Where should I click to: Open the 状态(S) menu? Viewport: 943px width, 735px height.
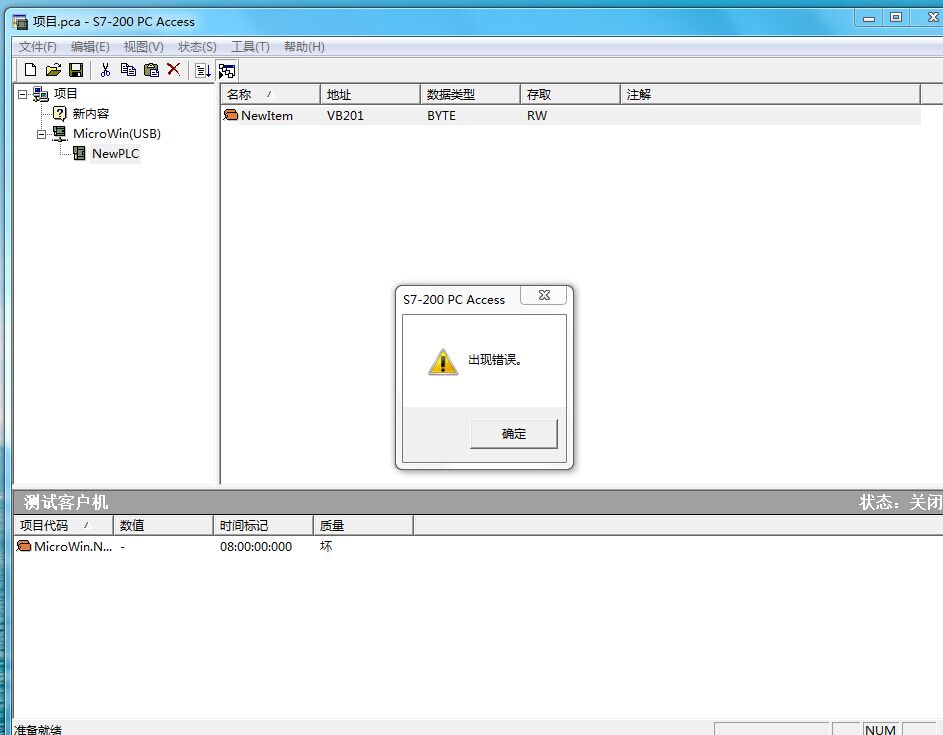(197, 47)
